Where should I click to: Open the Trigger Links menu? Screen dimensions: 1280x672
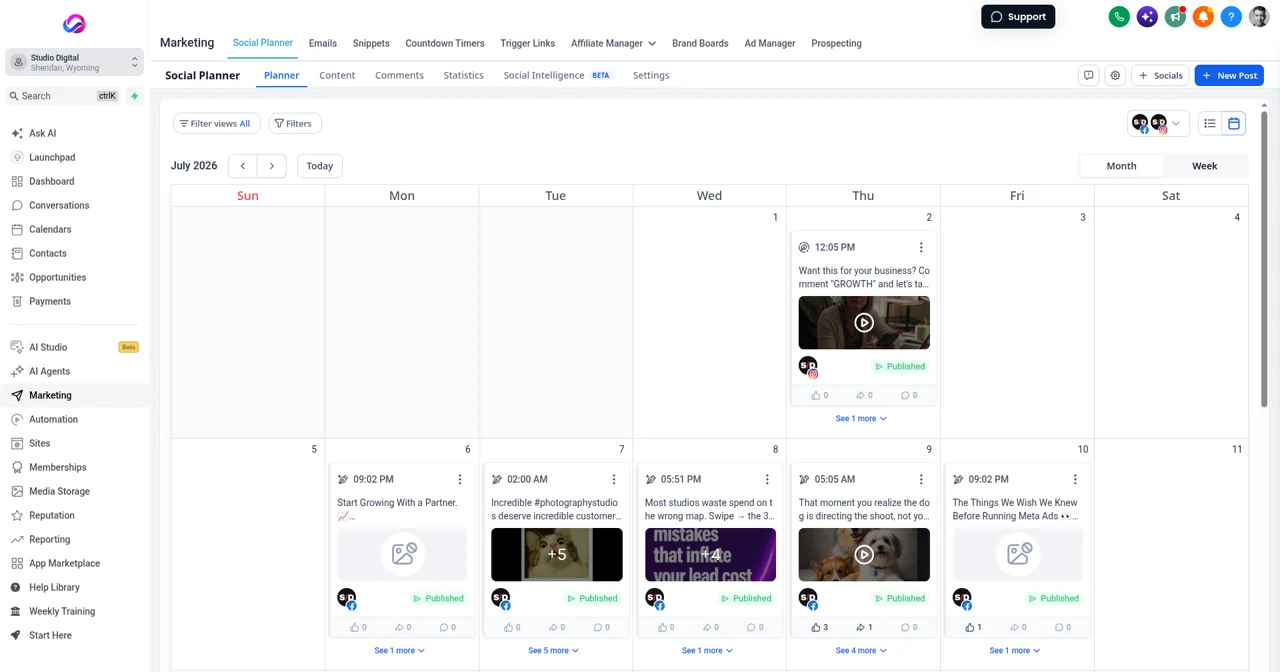pos(527,43)
